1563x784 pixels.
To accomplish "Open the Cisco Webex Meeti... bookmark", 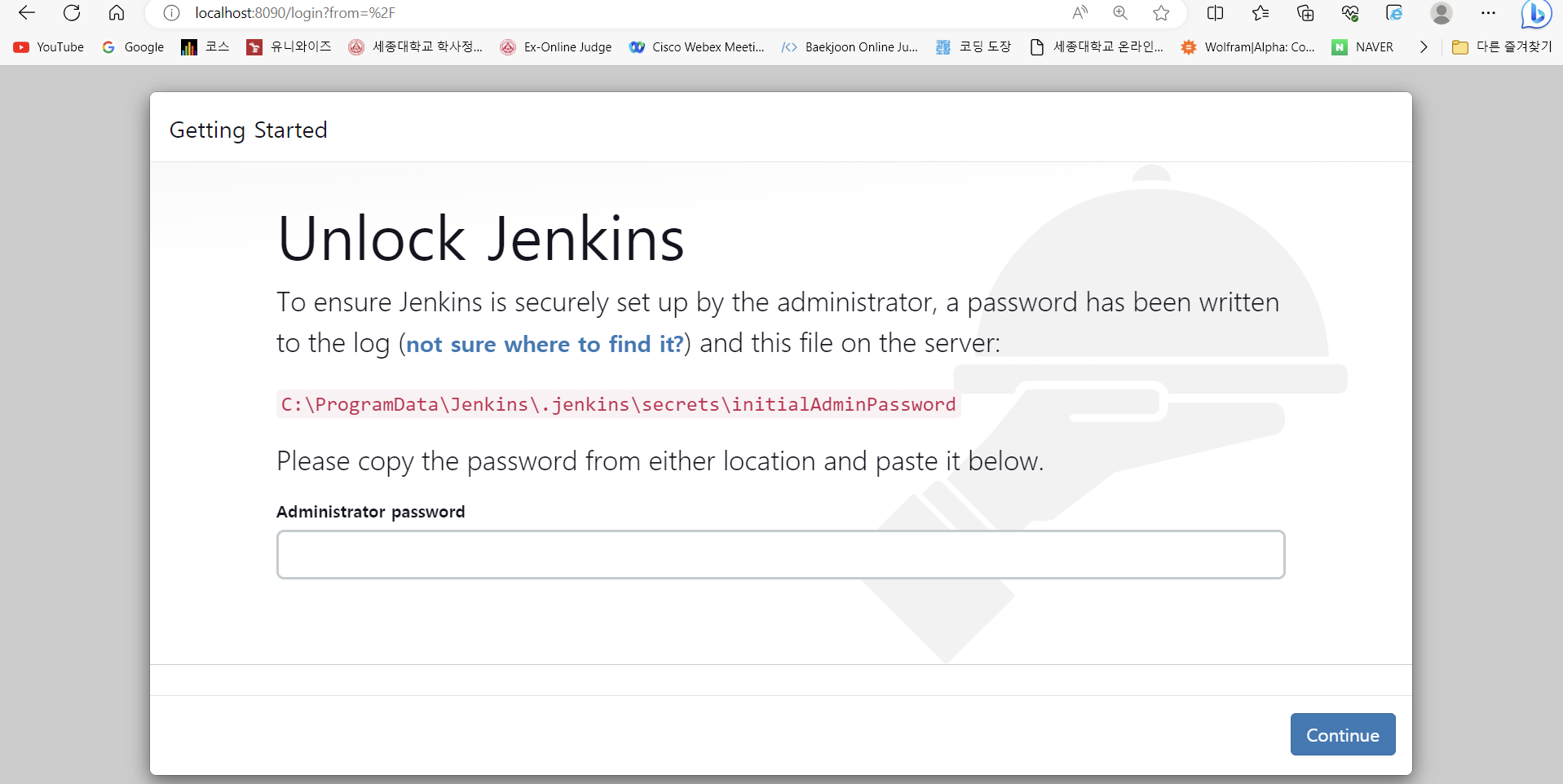I will click(697, 47).
